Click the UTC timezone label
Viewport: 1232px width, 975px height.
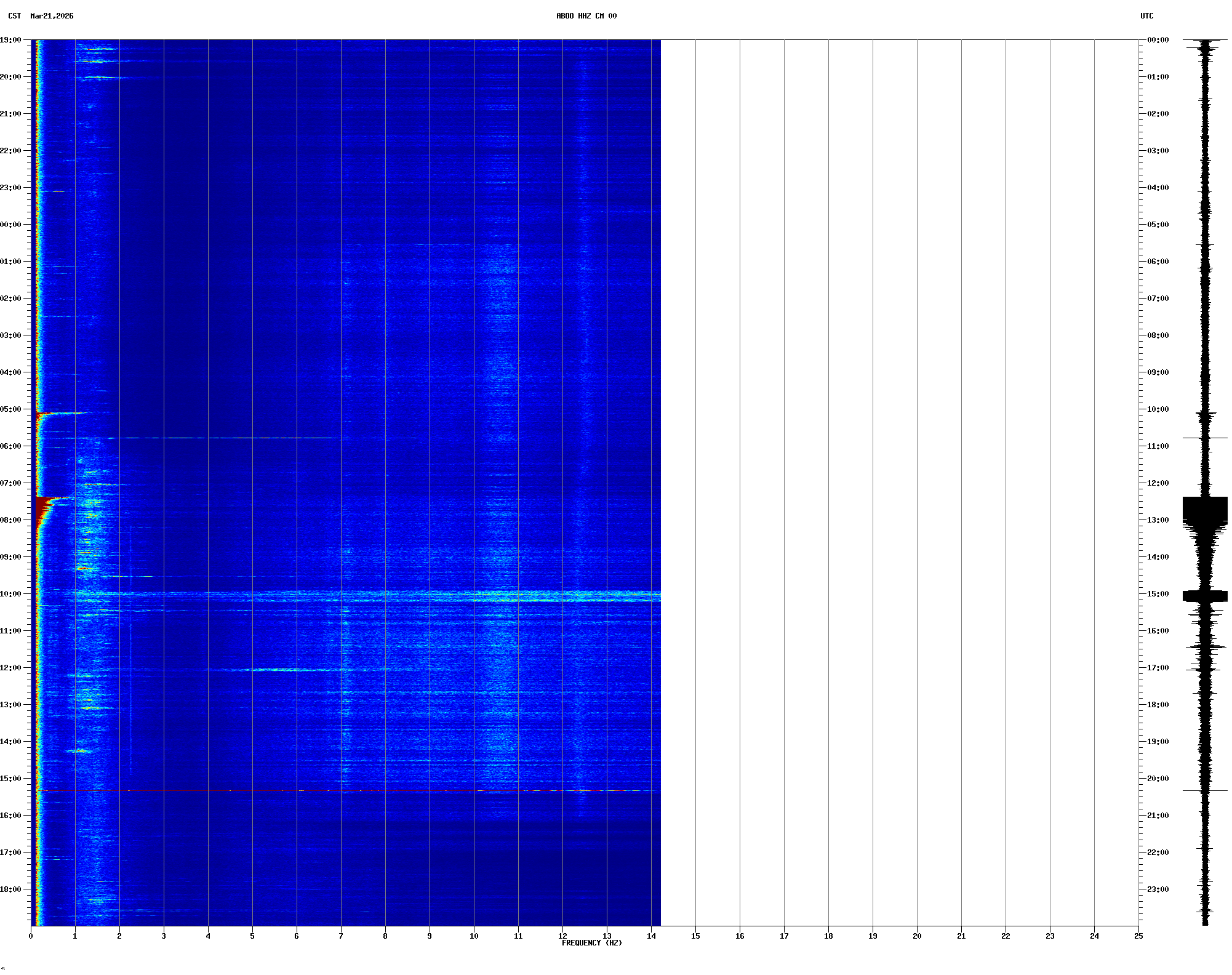[1146, 16]
